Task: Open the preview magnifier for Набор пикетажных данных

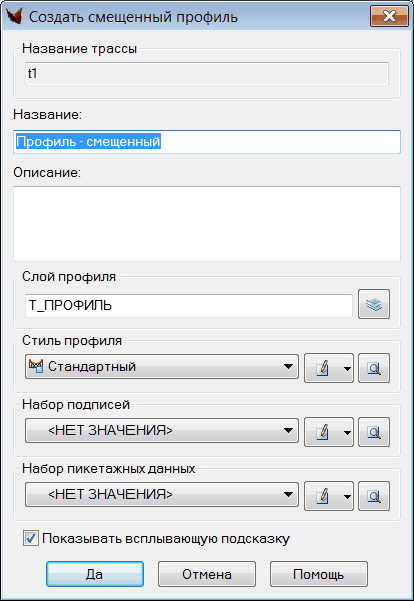Action: click(374, 496)
